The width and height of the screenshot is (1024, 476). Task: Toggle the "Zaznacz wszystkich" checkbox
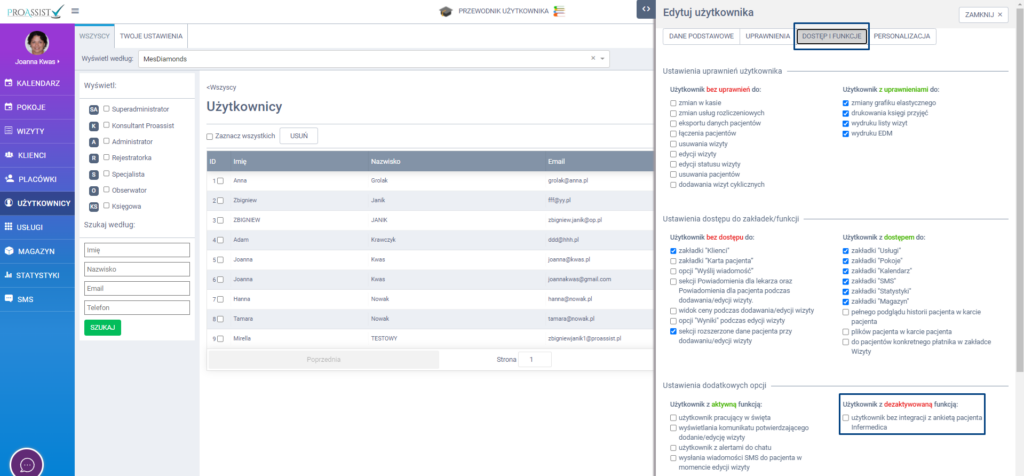click(x=210, y=136)
